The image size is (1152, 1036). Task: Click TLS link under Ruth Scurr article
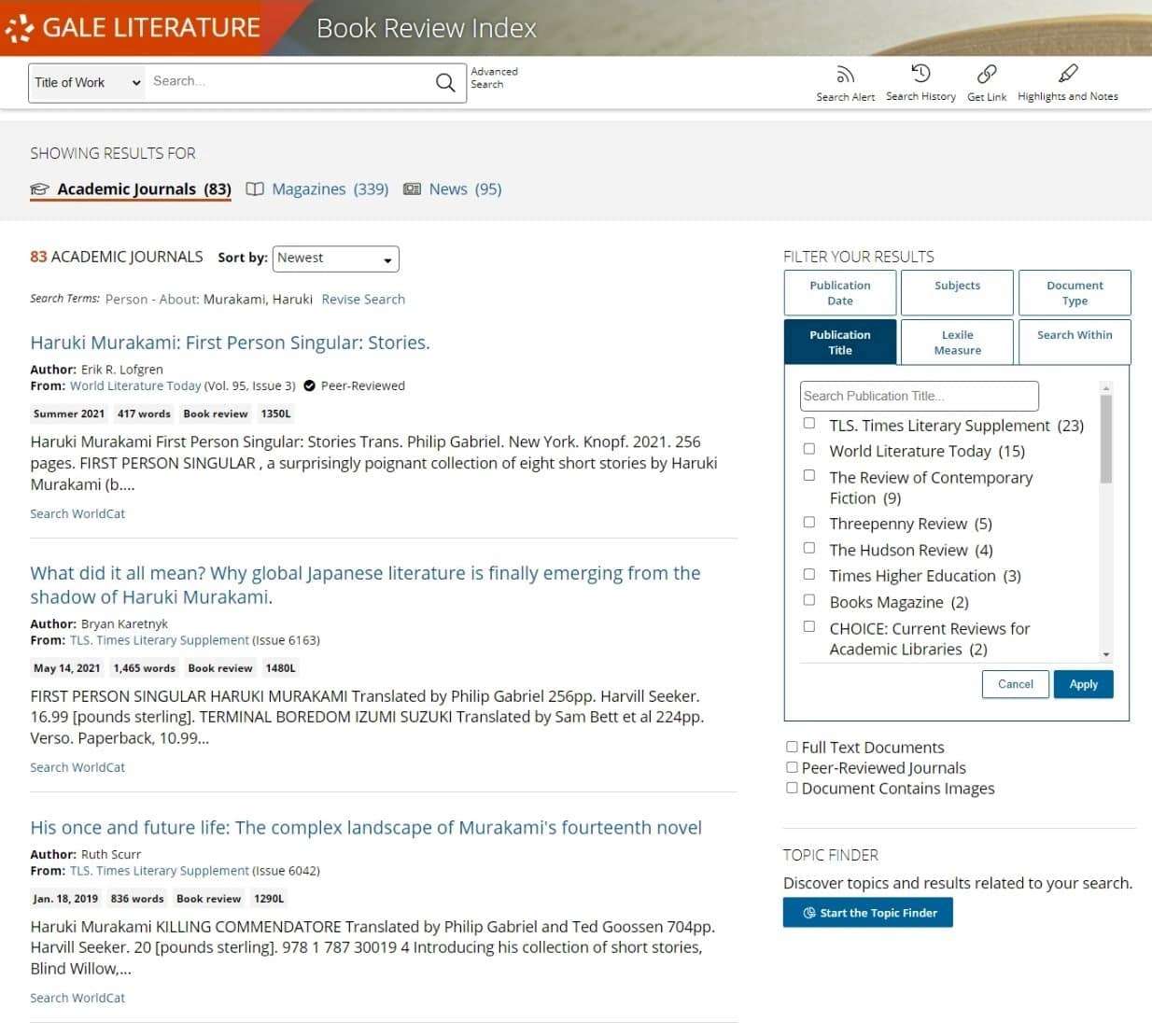pyautogui.click(x=160, y=871)
